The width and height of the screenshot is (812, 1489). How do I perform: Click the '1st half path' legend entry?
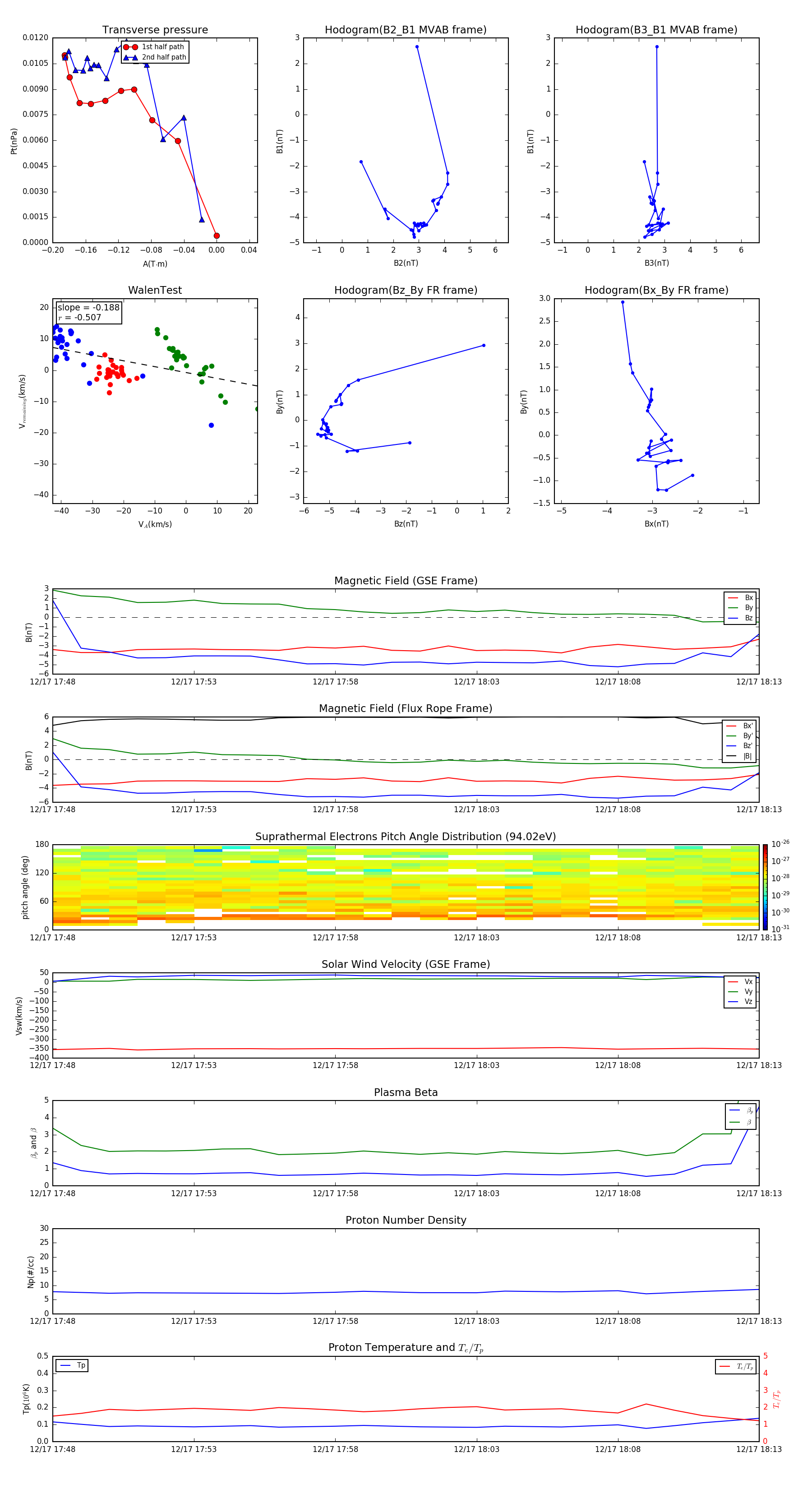click(x=154, y=47)
